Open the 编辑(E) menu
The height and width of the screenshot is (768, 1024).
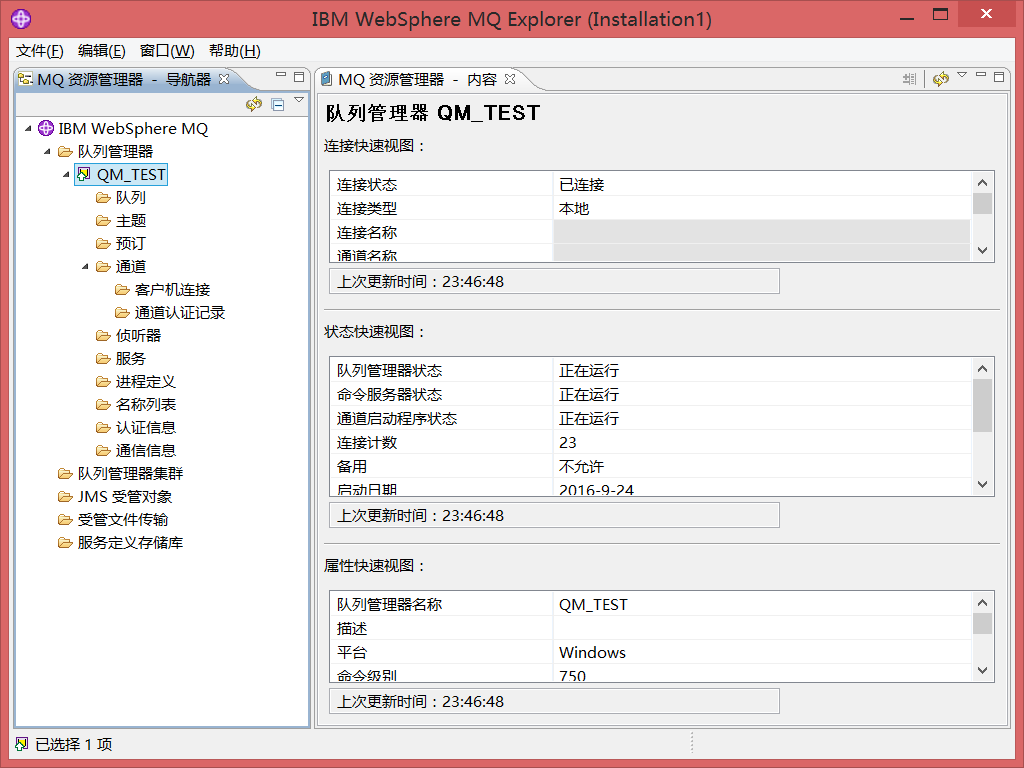point(101,51)
